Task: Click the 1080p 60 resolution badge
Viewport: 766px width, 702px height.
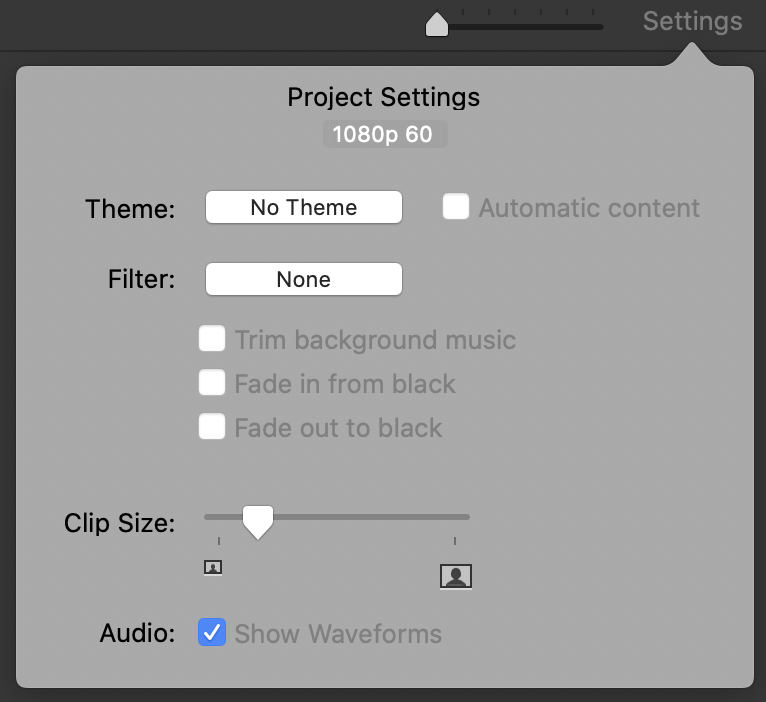Action: tap(384, 134)
